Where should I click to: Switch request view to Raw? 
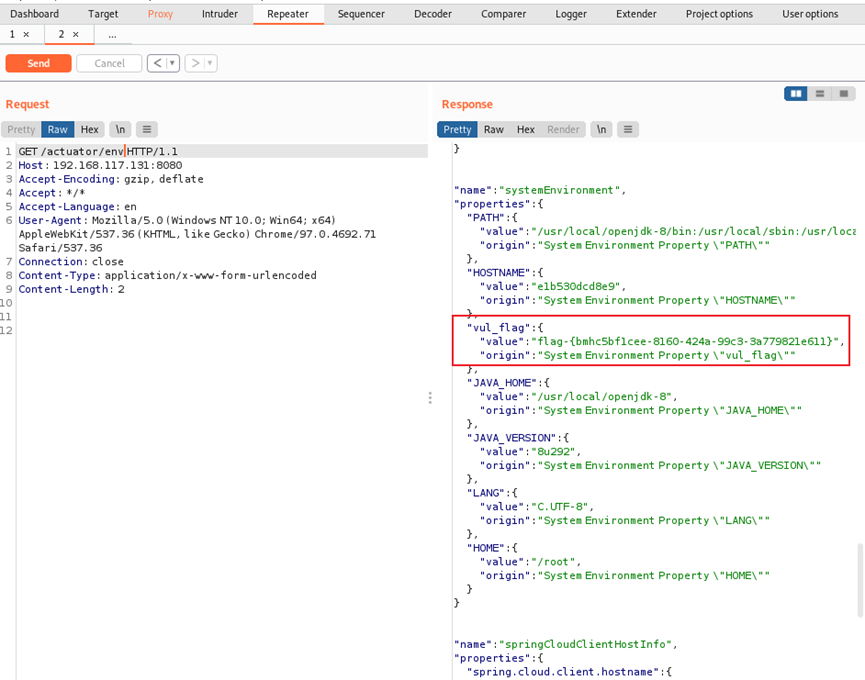point(57,130)
